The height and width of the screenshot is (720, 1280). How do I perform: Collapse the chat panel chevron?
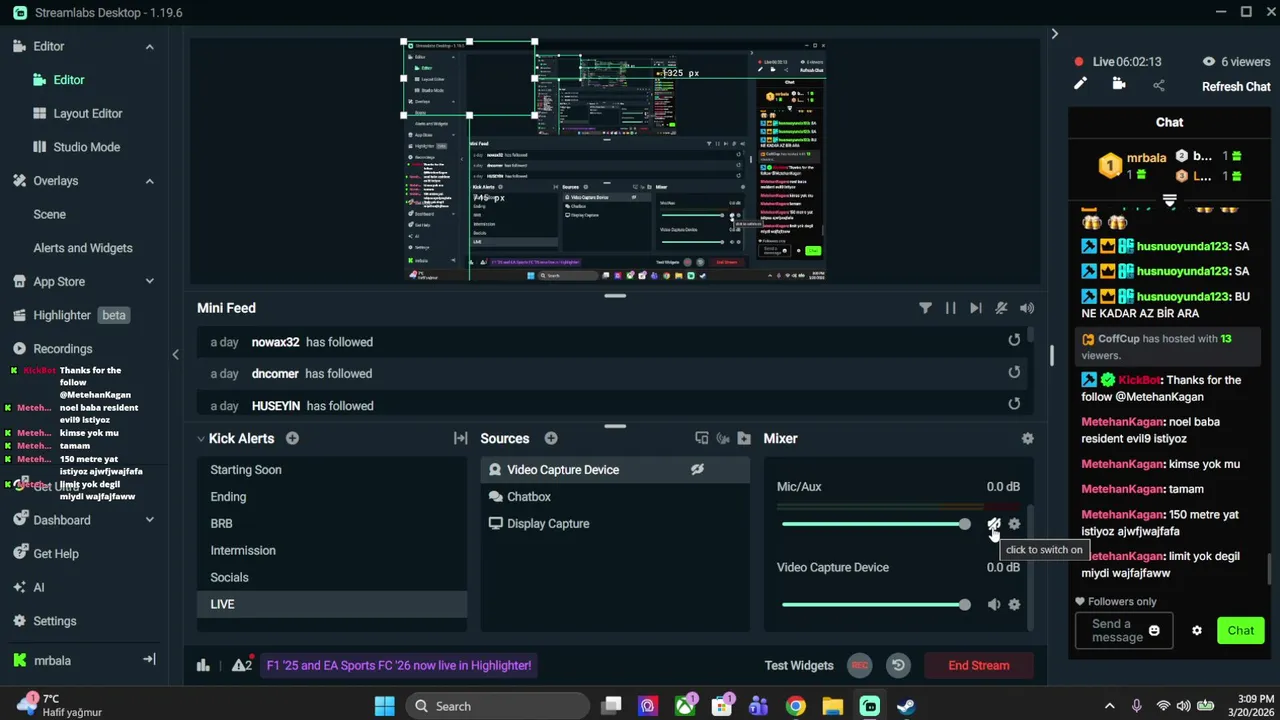click(x=1054, y=34)
